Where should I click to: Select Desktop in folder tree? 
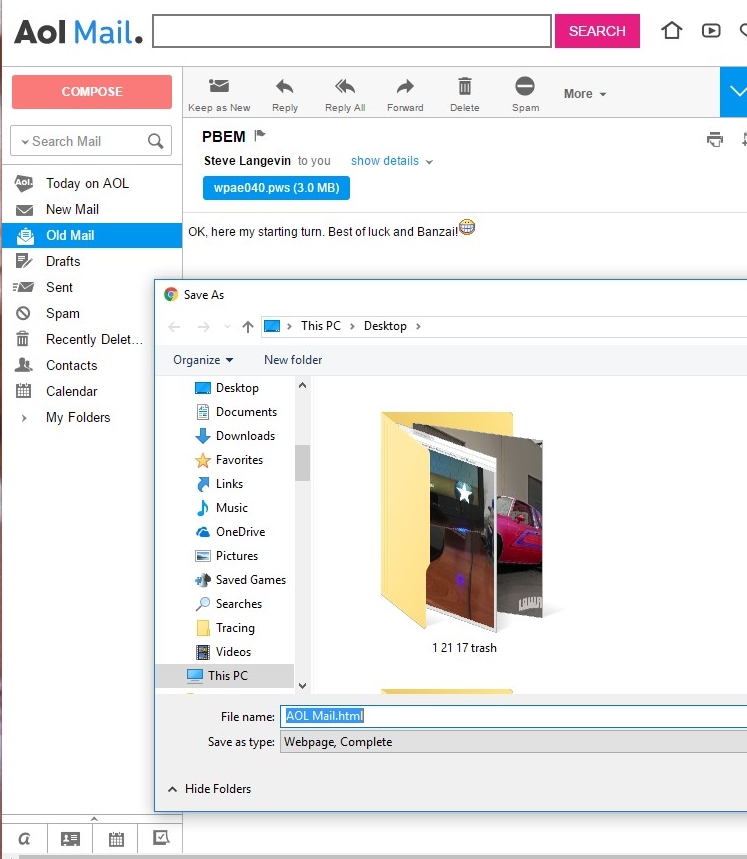[237, 388]
